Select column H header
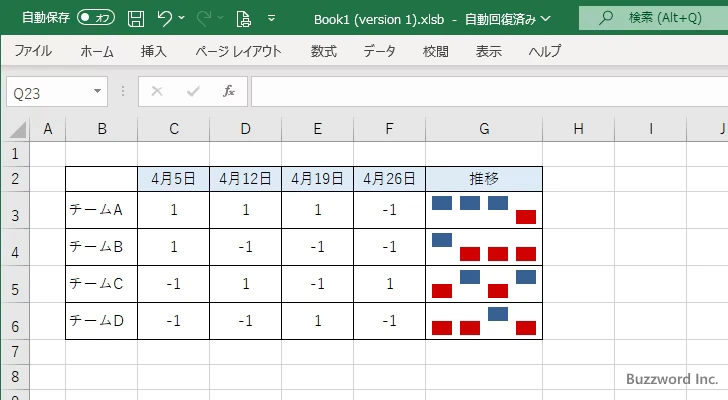The height and width of the screenshot is (400, 728). pos(578,129)
